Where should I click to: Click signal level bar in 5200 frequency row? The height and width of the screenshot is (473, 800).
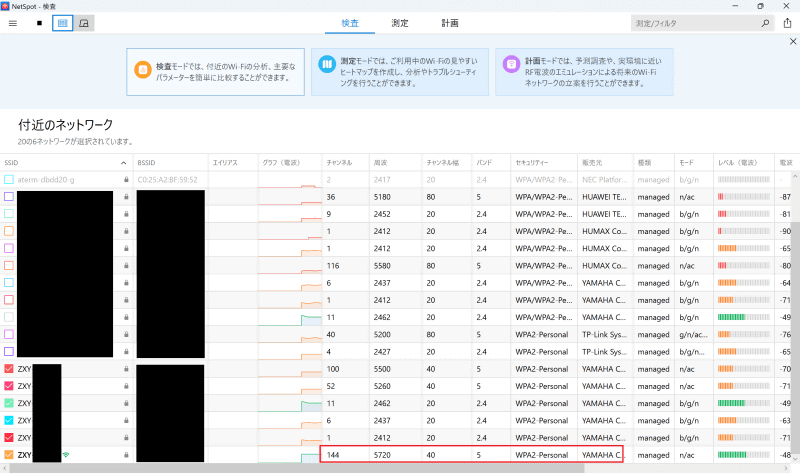tap(743, 334)
